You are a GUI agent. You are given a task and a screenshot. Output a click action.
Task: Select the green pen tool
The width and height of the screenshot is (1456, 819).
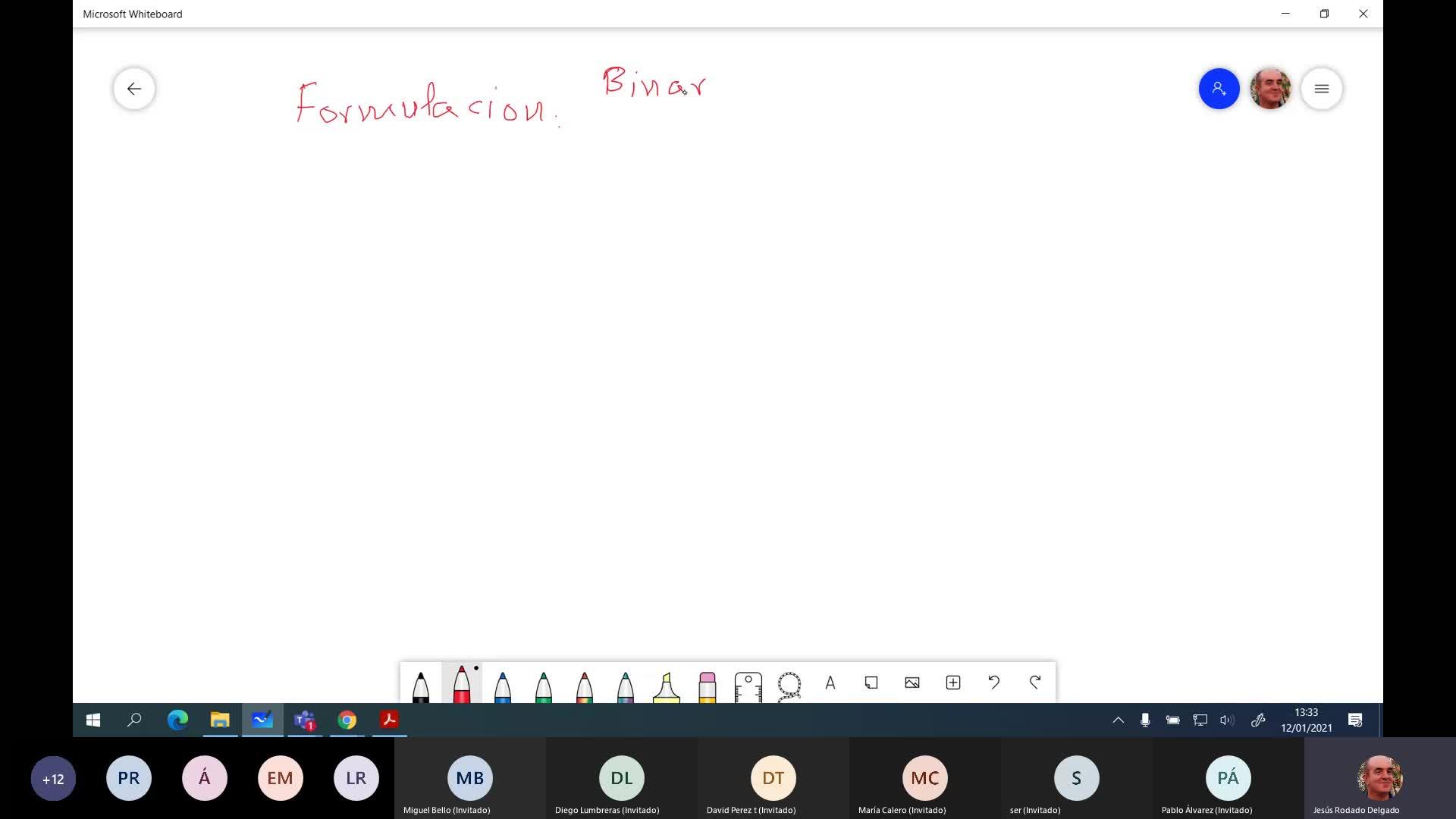(543, 686)
